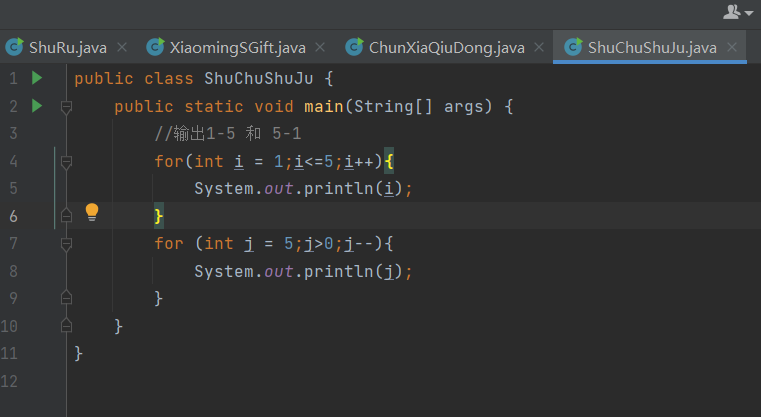761x417 pixels.
Task: Click the main method name on line 2
Action: tap(324, 106)
